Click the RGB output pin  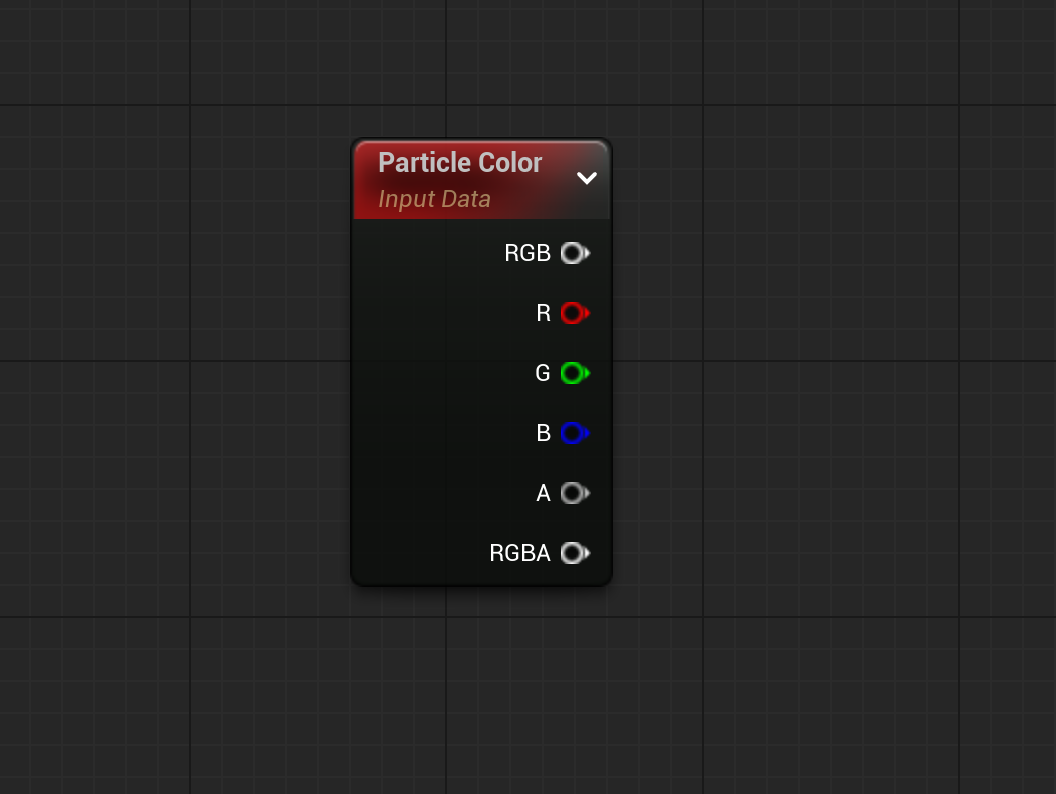tap(574, 253)
